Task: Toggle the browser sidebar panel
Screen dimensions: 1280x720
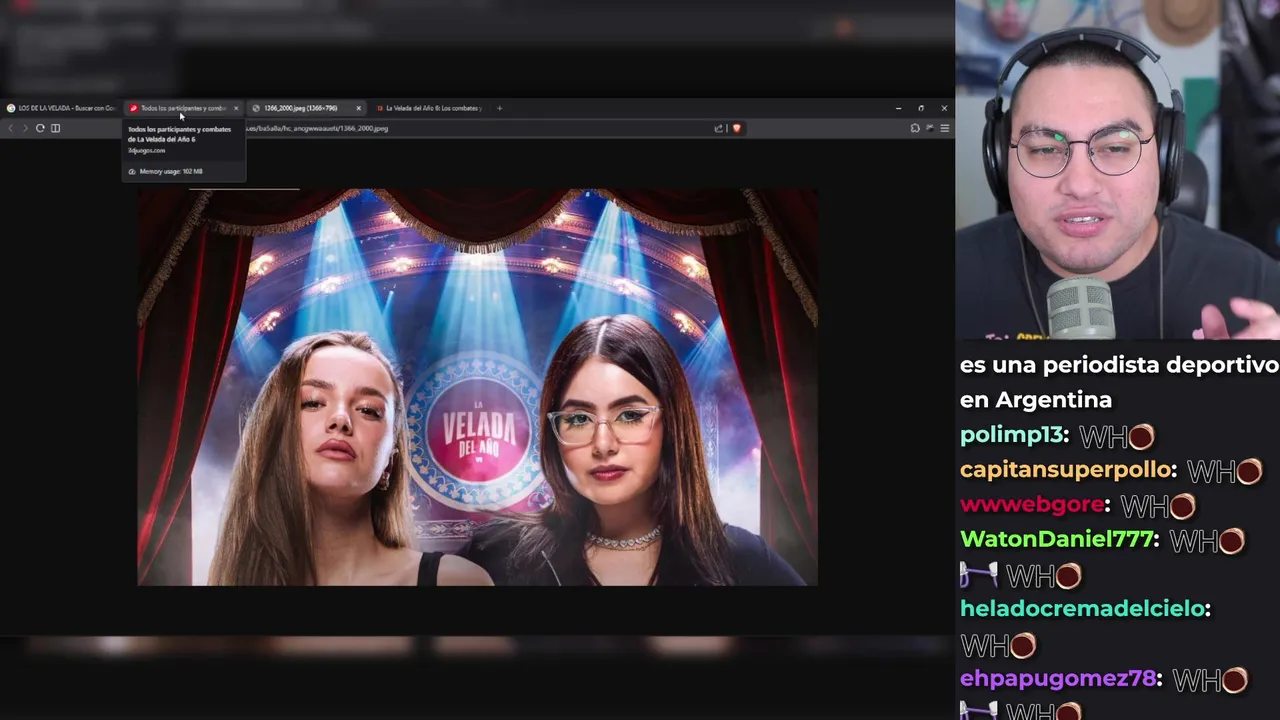Action: click(55, 128)
